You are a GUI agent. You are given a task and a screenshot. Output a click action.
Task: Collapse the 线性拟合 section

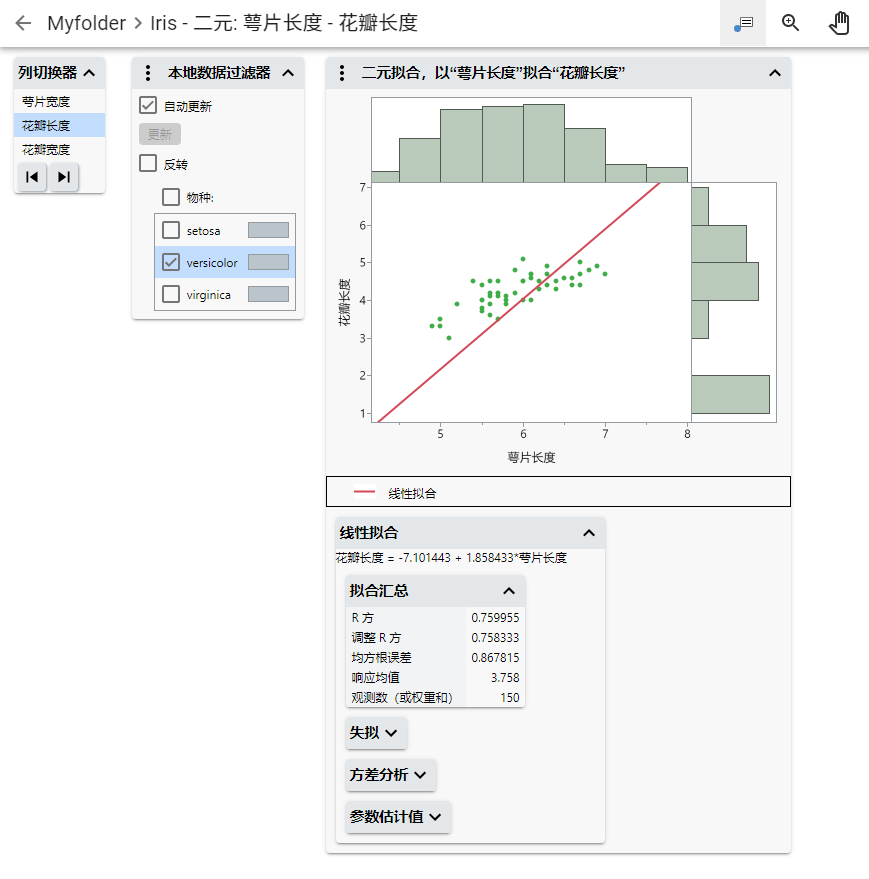[x=589, y=533]
